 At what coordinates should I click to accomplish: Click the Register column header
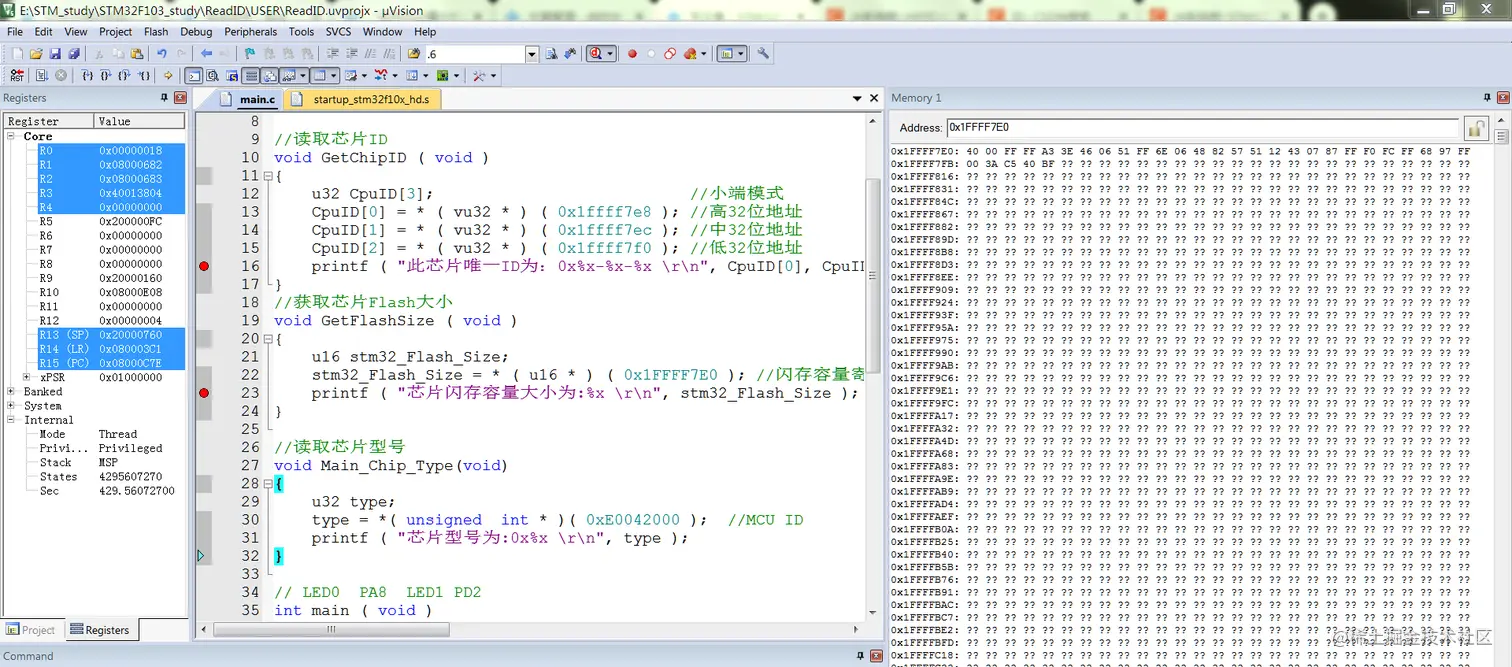click(48, 121)
